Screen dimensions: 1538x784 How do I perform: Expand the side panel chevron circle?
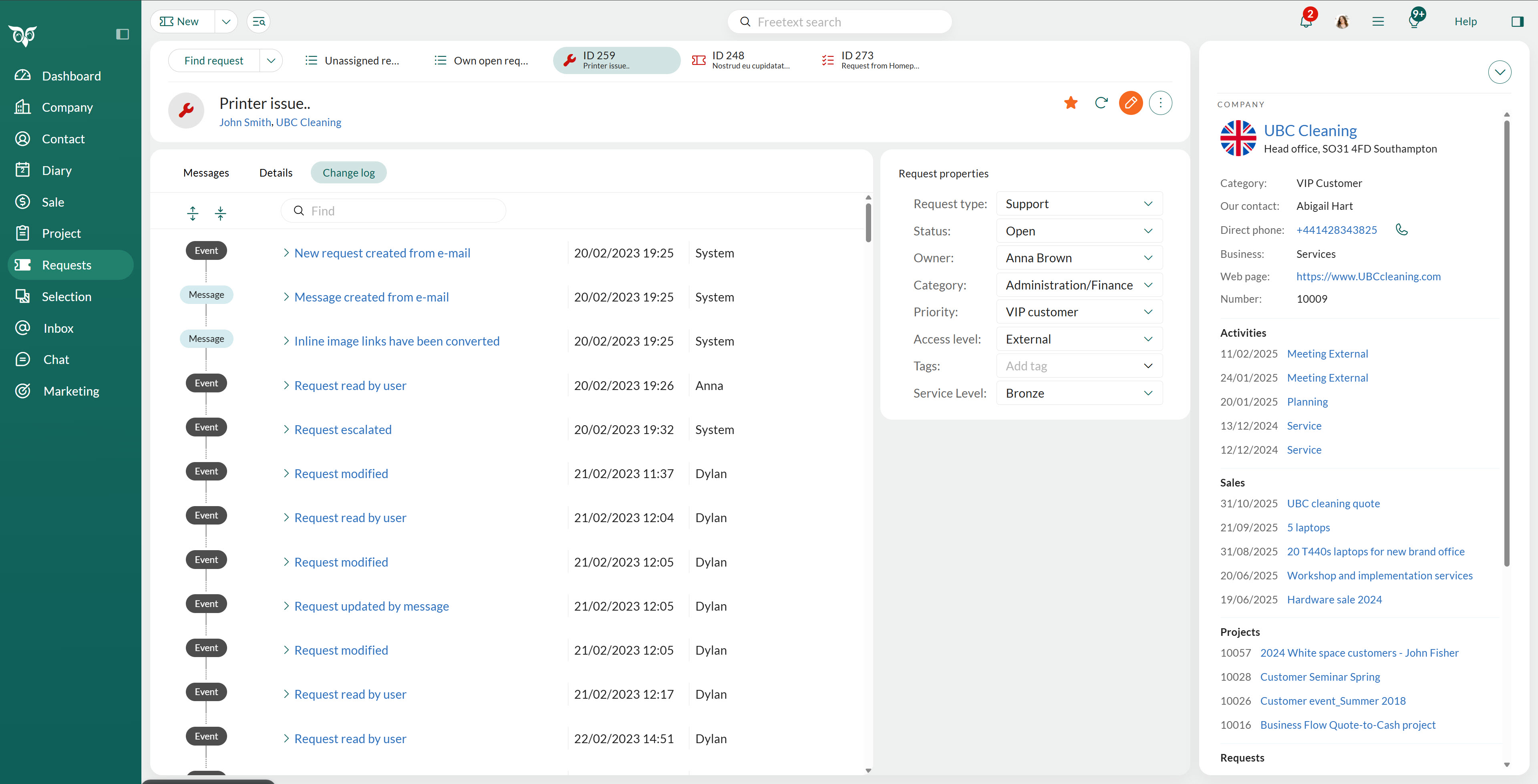[x=1499, y=72]
